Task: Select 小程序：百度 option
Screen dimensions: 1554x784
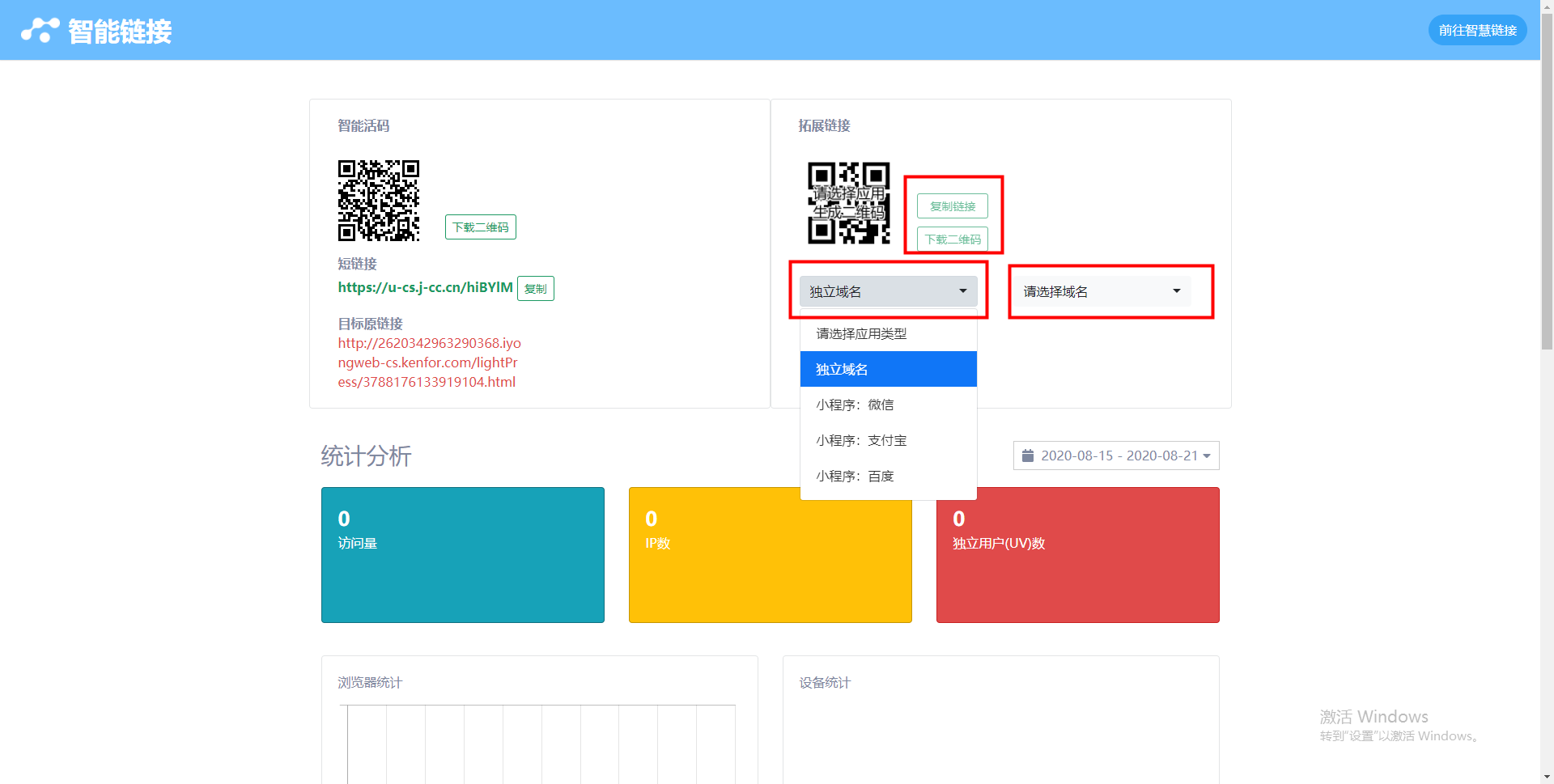Action: tap(888, 476)
